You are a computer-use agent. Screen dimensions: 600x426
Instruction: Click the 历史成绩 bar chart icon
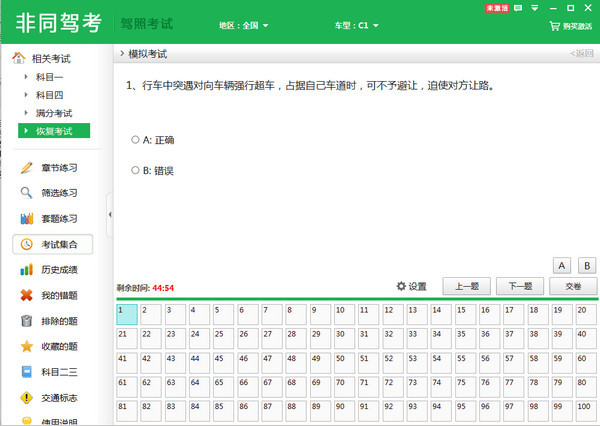(x=26, y=270)
